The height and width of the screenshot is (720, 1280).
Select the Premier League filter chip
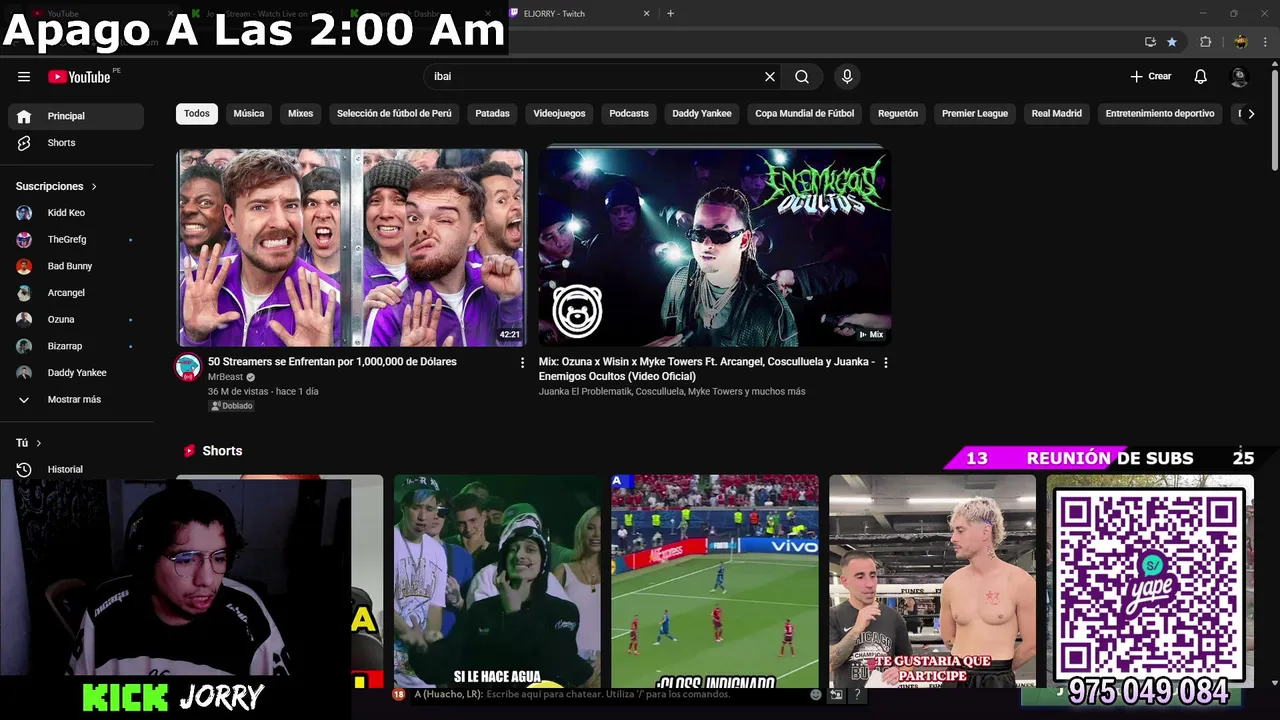[975, 114]
